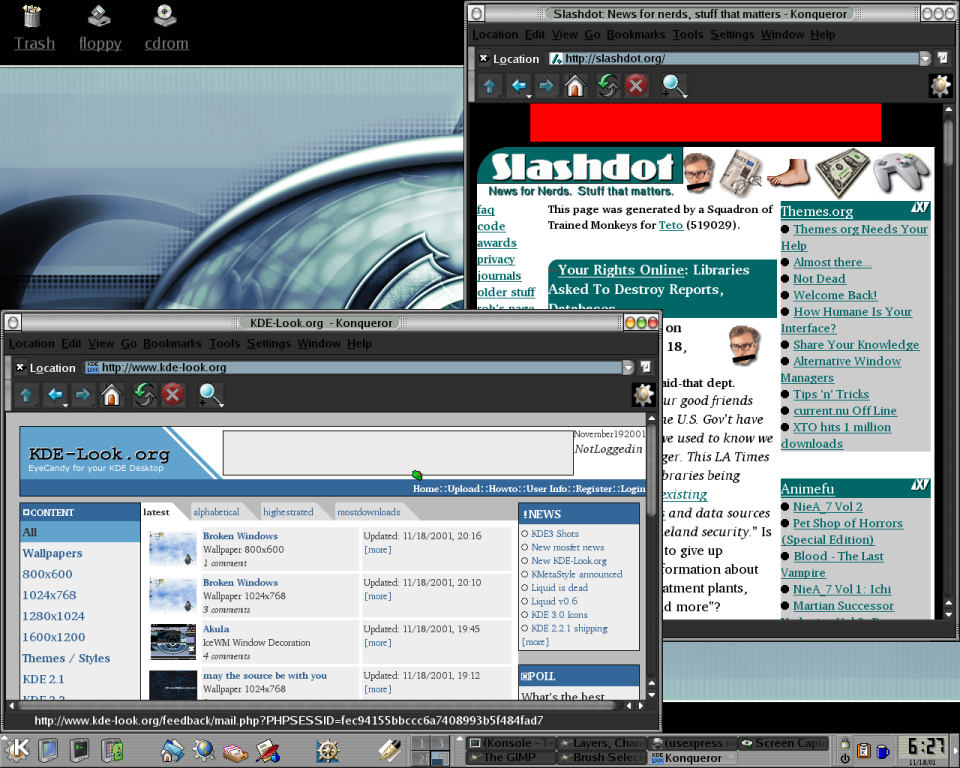Toggle sticky button on Slashdot window titlebar
This screenshot has height=768, width=960.
click(x=477, y=13)
